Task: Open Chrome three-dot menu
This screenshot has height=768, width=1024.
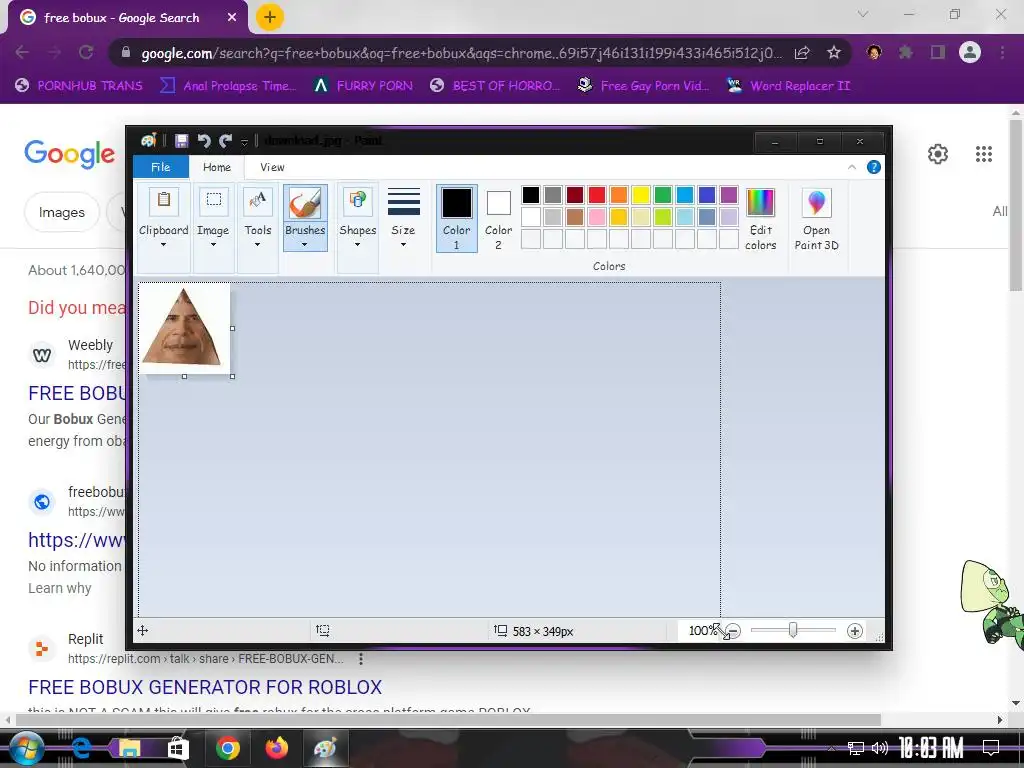Action: pos(1002,52)
